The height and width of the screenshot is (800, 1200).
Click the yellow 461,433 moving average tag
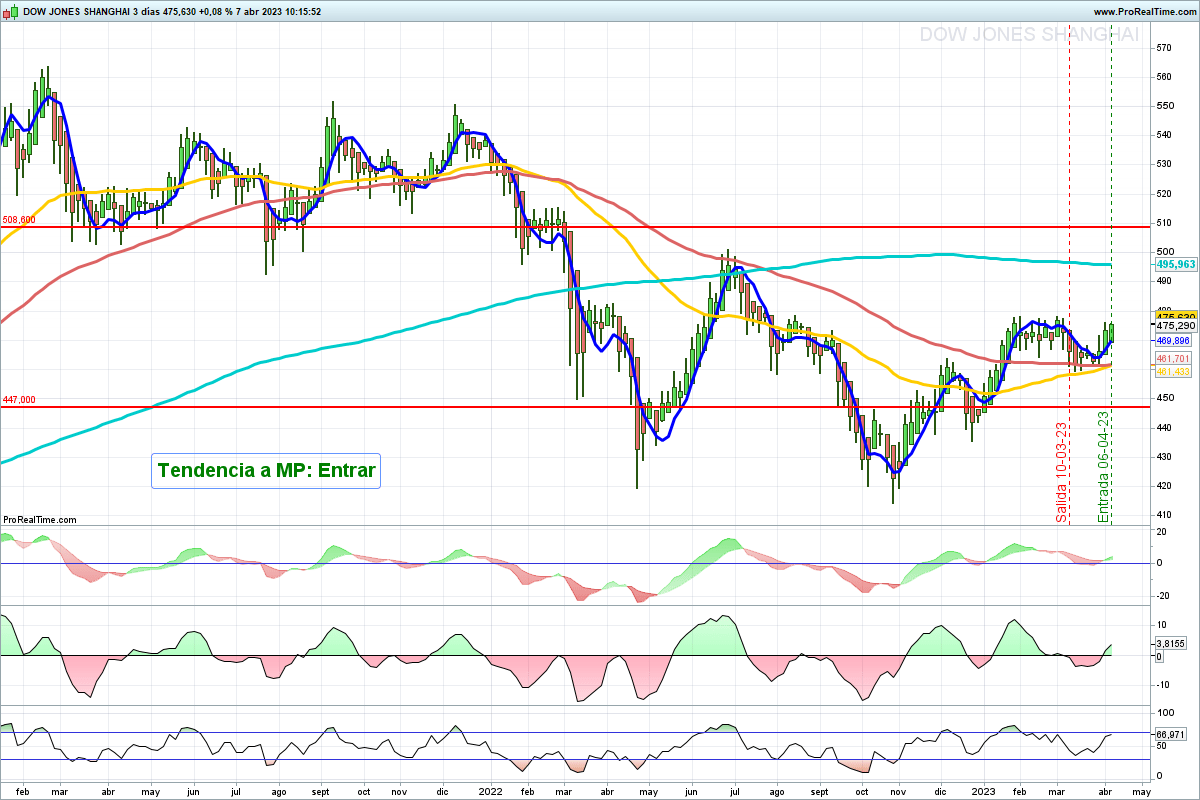[1175, 371]
